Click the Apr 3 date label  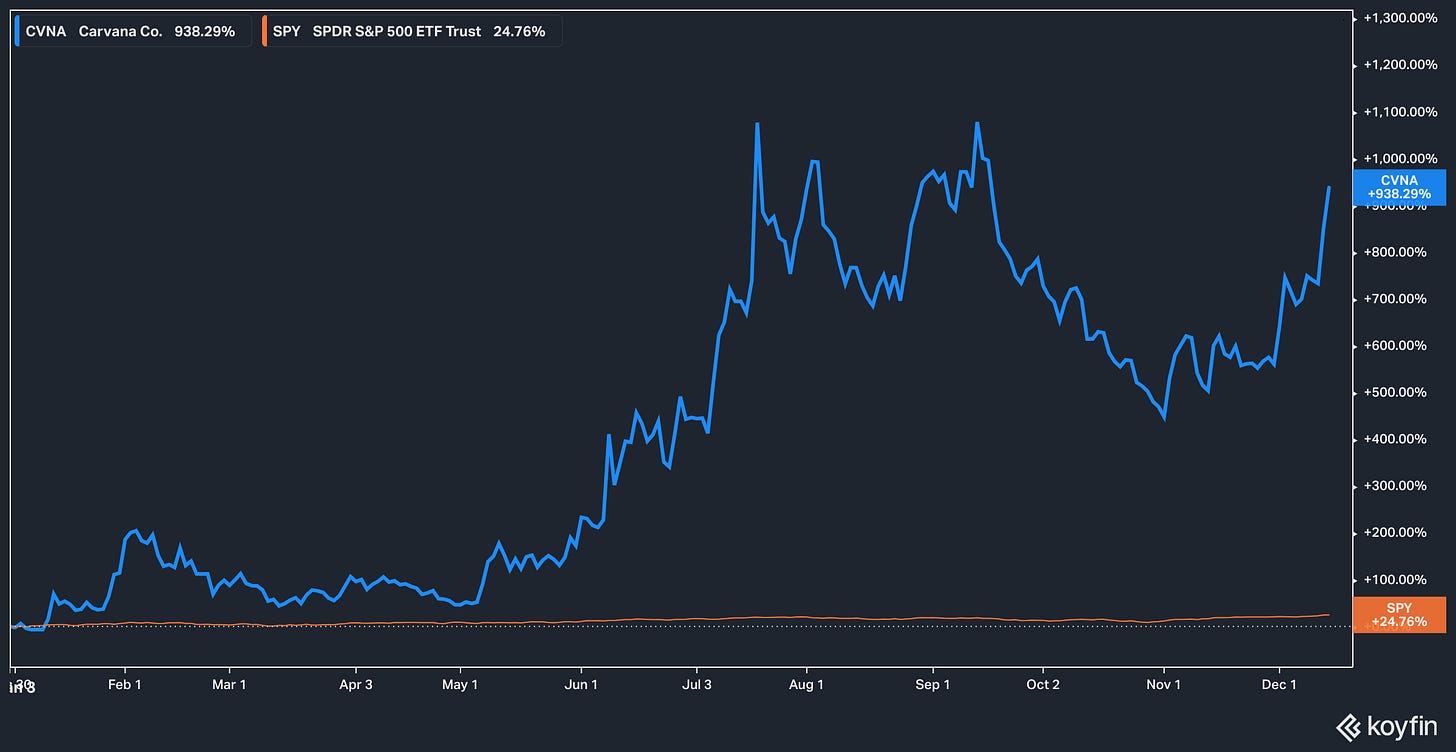pyautogui.click(x=356, y=685)
